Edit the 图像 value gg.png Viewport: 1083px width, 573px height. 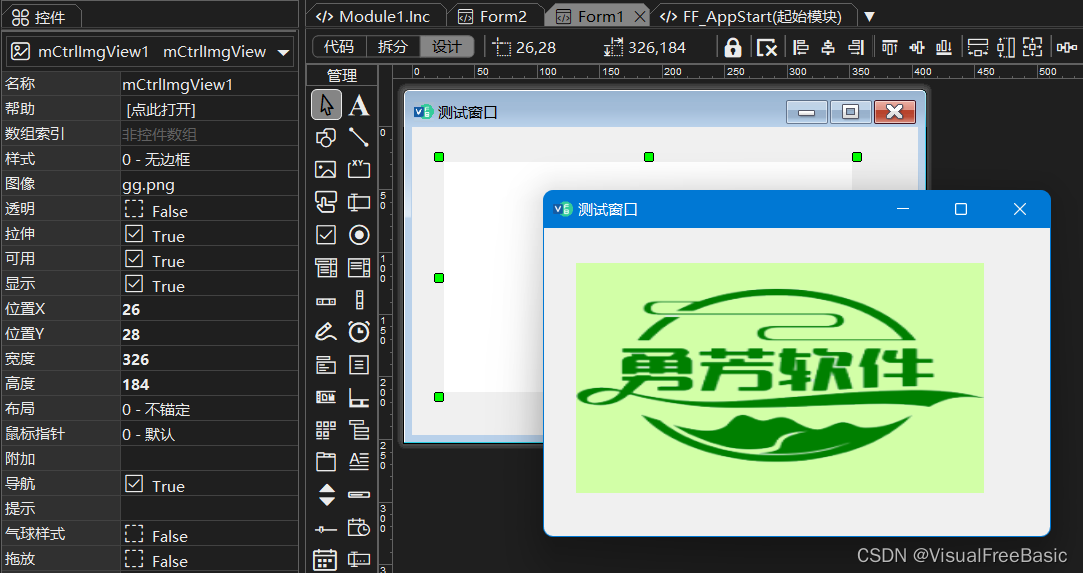(x=209, y=184)
